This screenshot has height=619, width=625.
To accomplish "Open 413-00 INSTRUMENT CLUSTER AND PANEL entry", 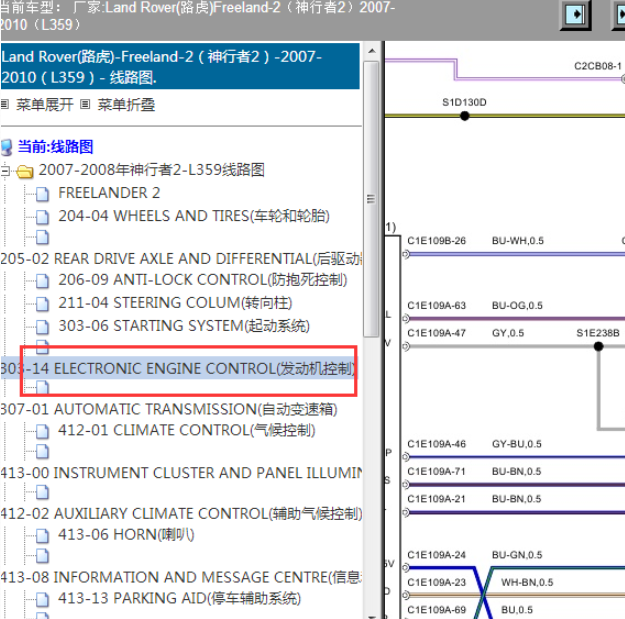I will pos(181,473).
